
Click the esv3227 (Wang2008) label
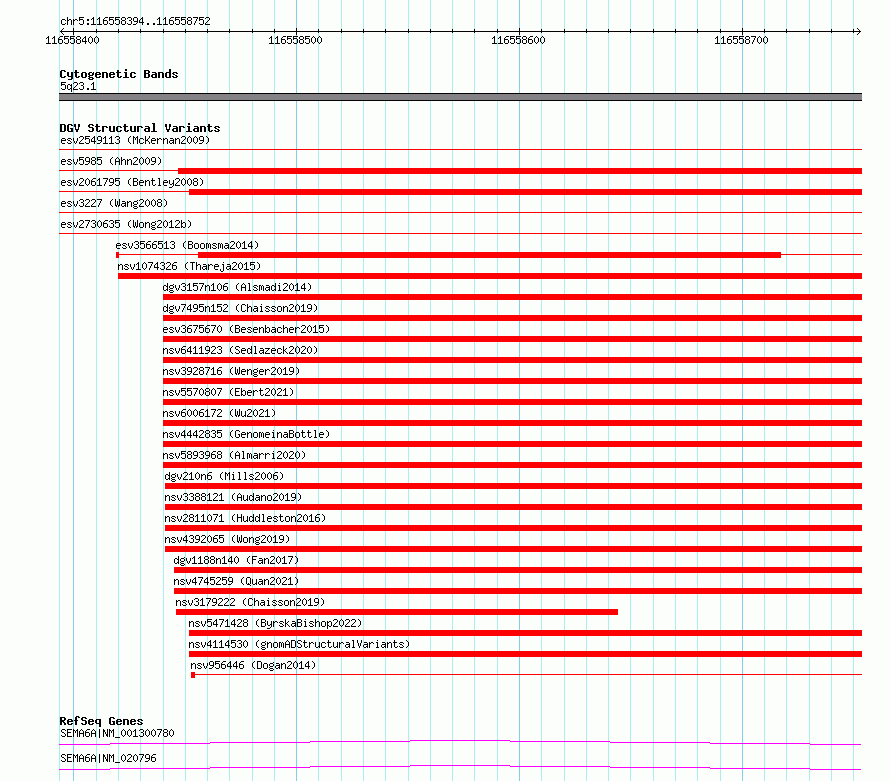coord(114,203)
